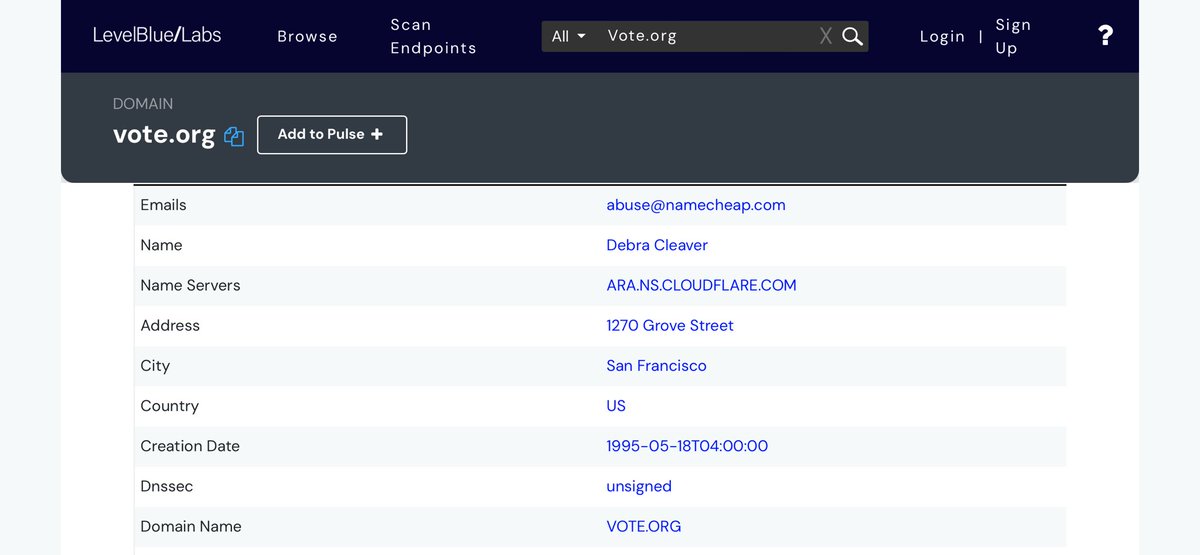Open the Browse menu item

click(307, 36)
